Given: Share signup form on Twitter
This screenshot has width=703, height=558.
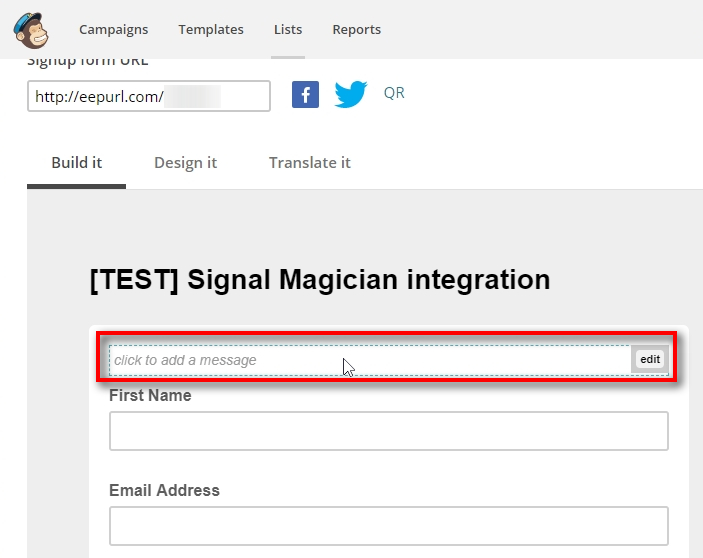Looking at the screenshot, I should pos(350,95).
